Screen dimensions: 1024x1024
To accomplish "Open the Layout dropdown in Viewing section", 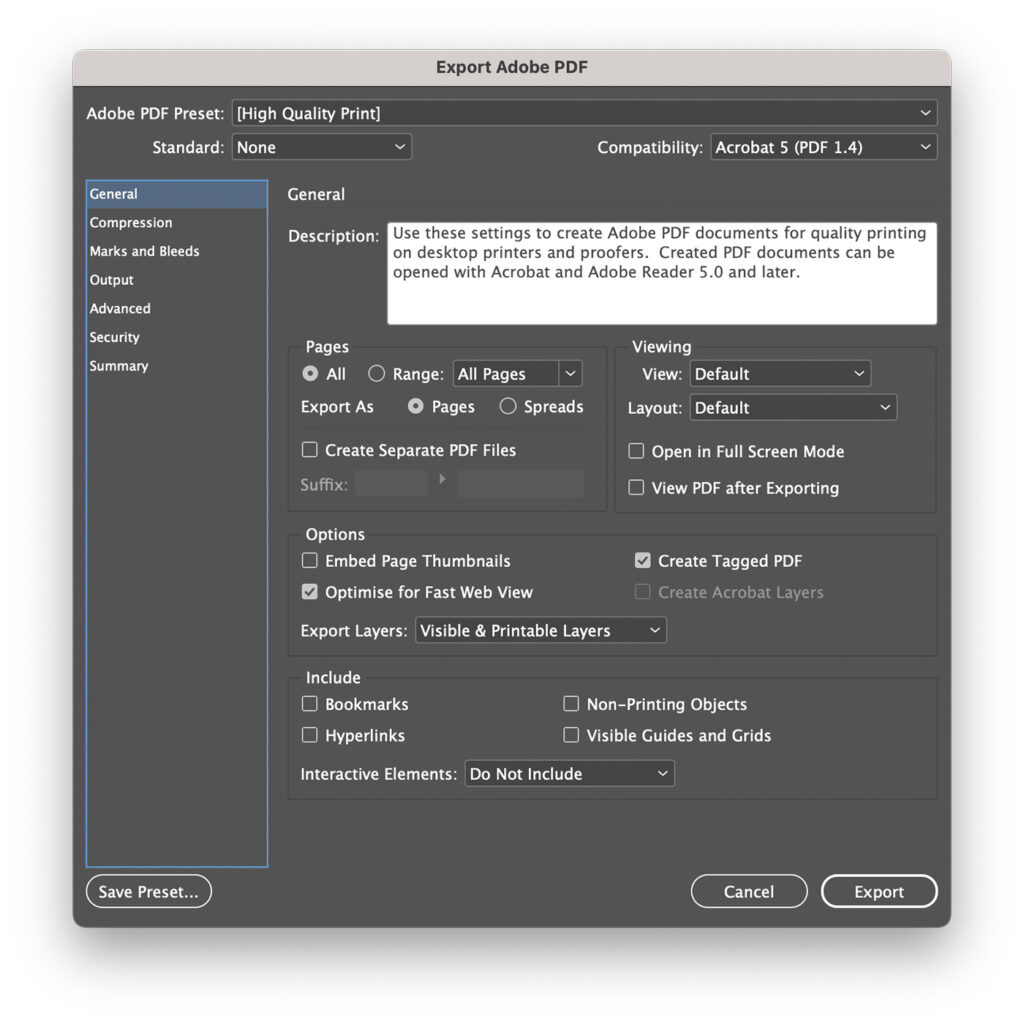I will click(x=793, y=407).
